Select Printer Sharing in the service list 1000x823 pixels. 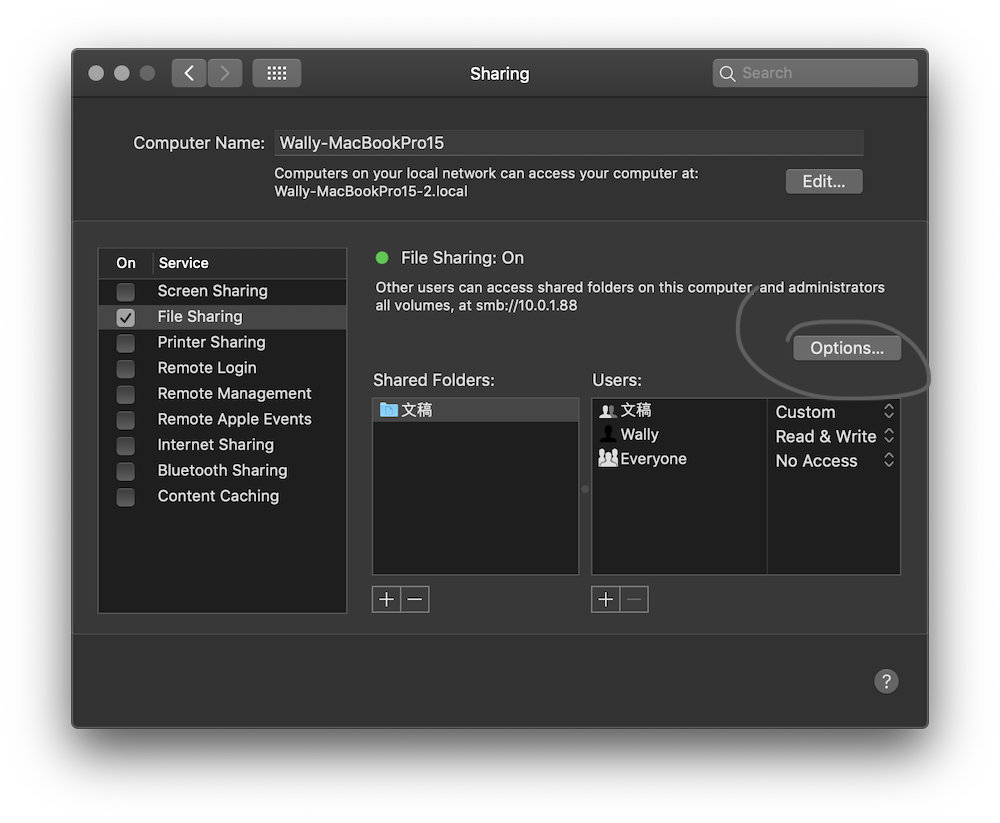click(x=211, y=342)
